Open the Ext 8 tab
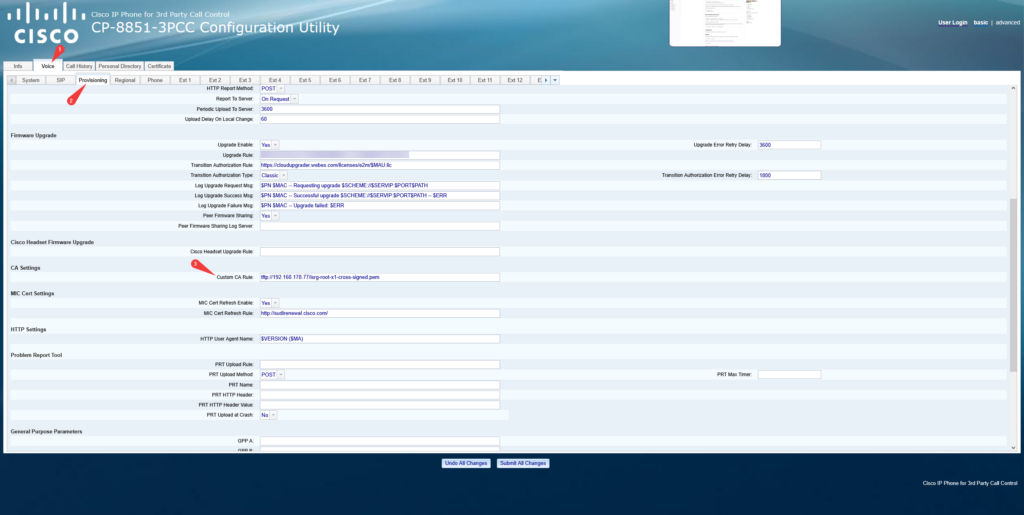1024x515 pixels. 395,80
